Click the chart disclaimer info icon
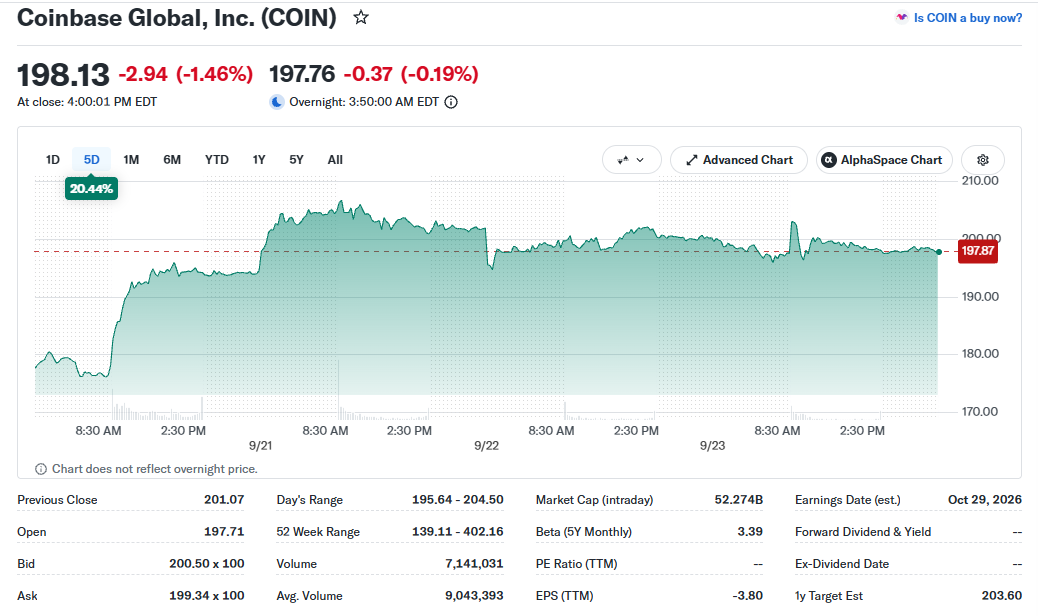 pyautogui.click(x=41, y=469)
